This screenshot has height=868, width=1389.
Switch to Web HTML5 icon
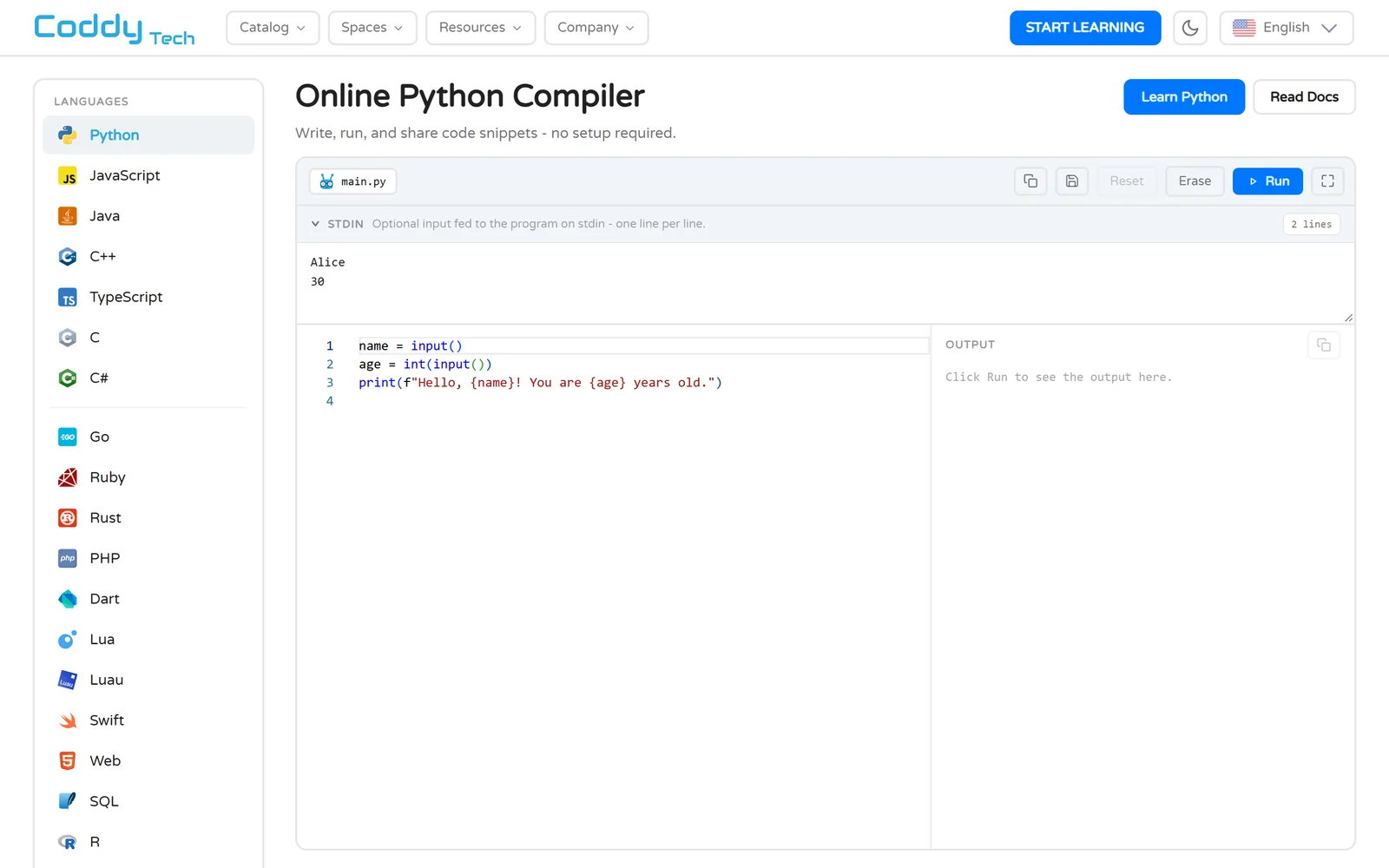coord(68,761)
